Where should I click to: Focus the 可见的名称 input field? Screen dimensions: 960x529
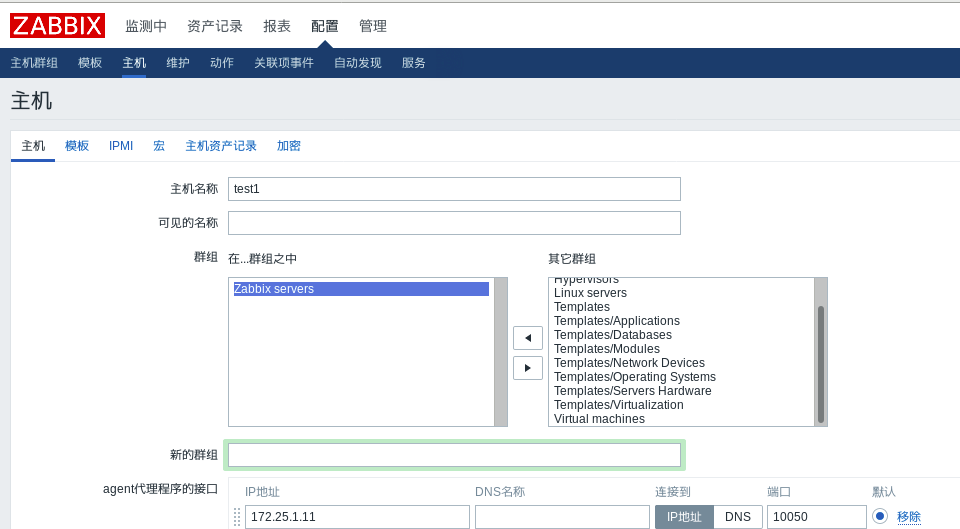[x=454, y=223]
